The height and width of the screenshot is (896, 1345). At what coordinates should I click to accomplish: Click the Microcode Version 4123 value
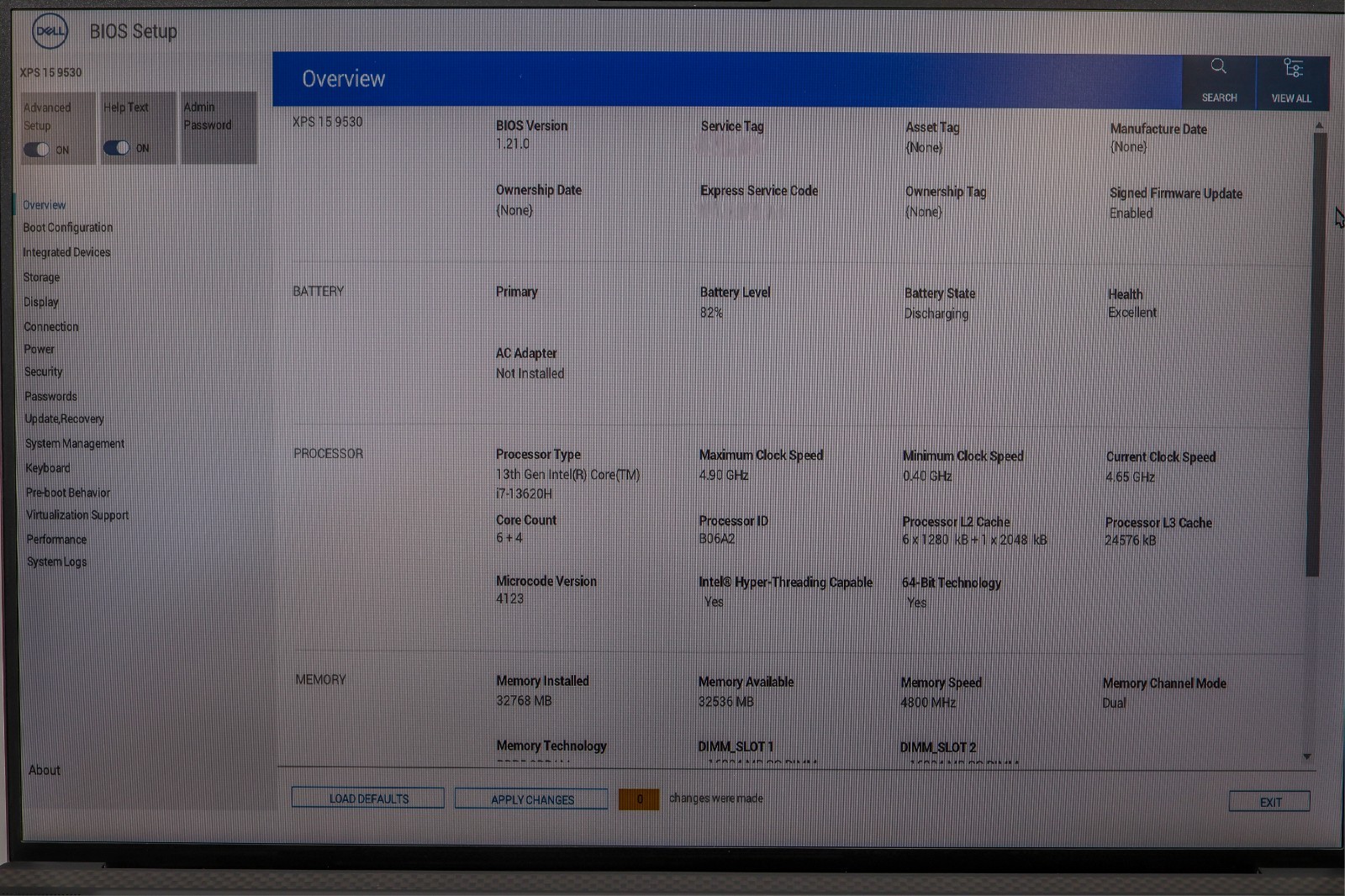click(509, 599)
